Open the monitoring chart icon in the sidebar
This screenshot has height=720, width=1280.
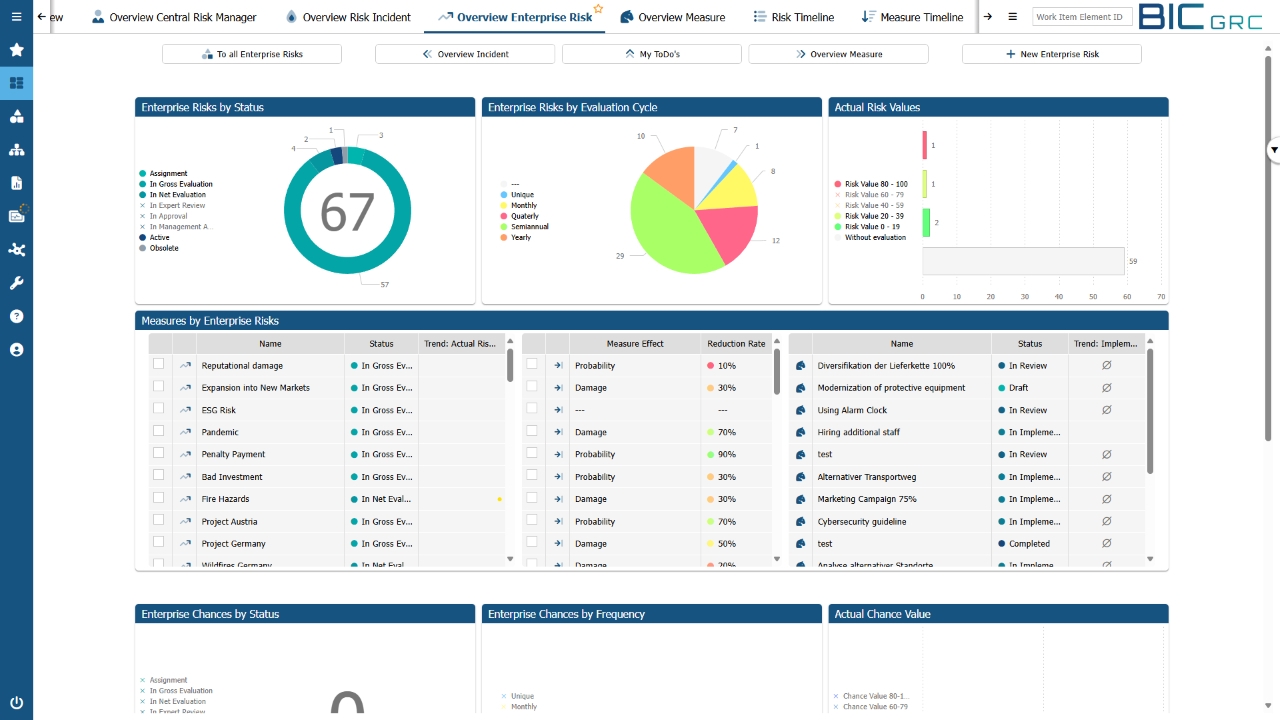pos(16,216)
